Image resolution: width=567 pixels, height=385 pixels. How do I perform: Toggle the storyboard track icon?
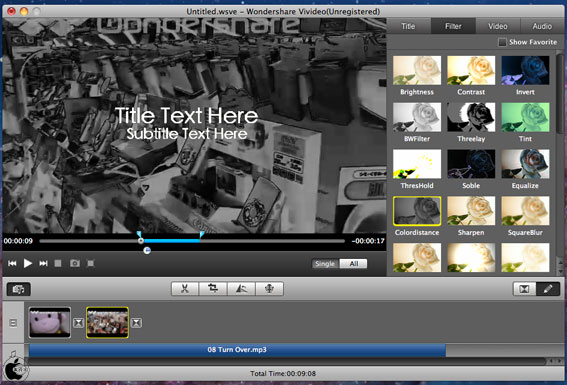click(x=13, y=323)
